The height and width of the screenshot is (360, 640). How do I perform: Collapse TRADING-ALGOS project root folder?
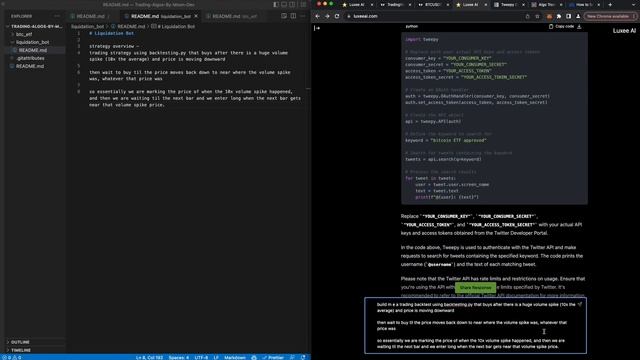click(34, 27)
